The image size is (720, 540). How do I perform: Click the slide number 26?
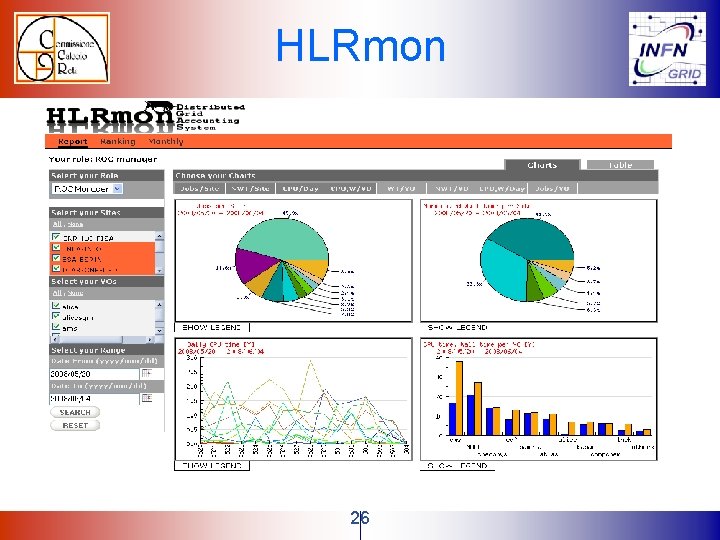click(360, 518)
